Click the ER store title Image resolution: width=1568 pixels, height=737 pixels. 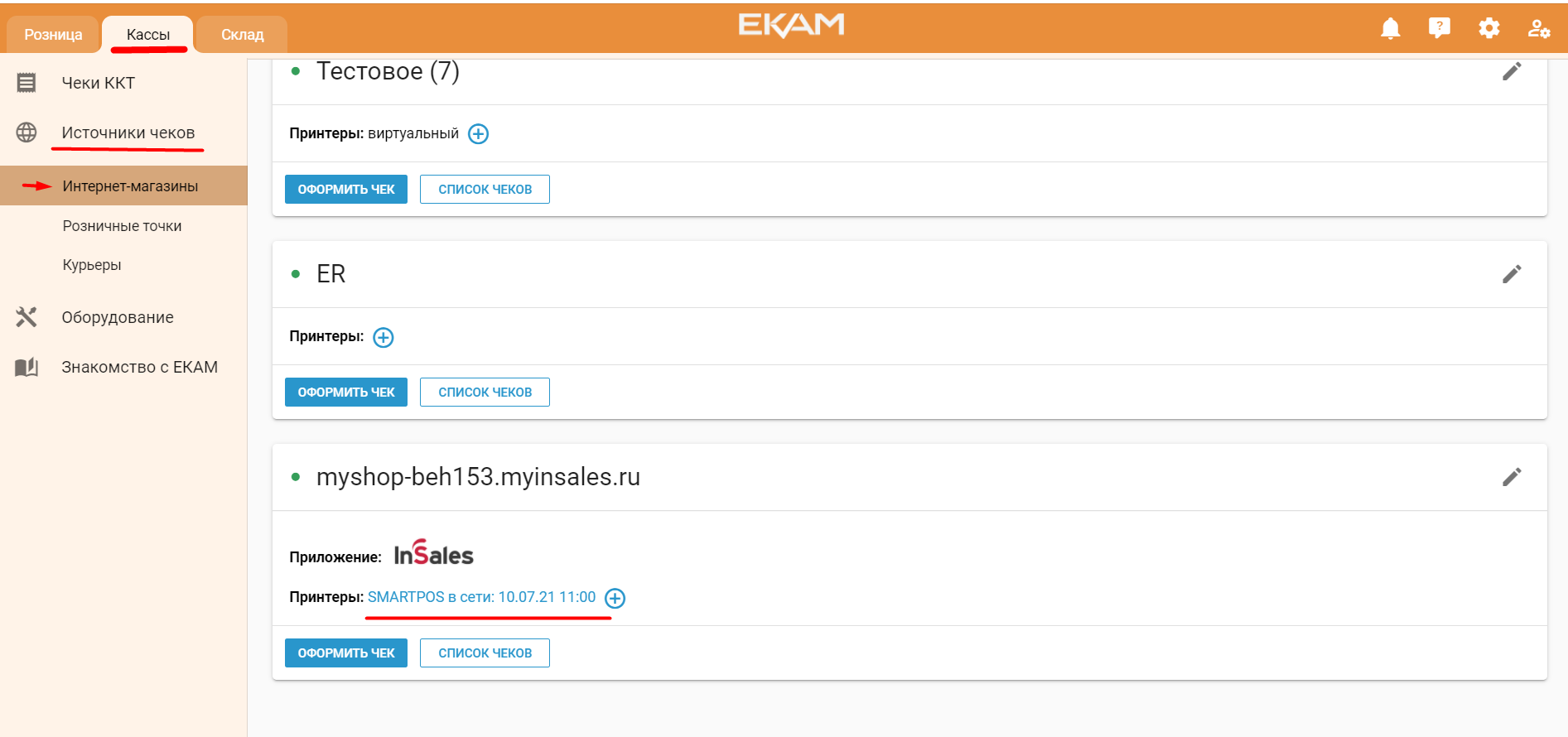click(331, 274)
